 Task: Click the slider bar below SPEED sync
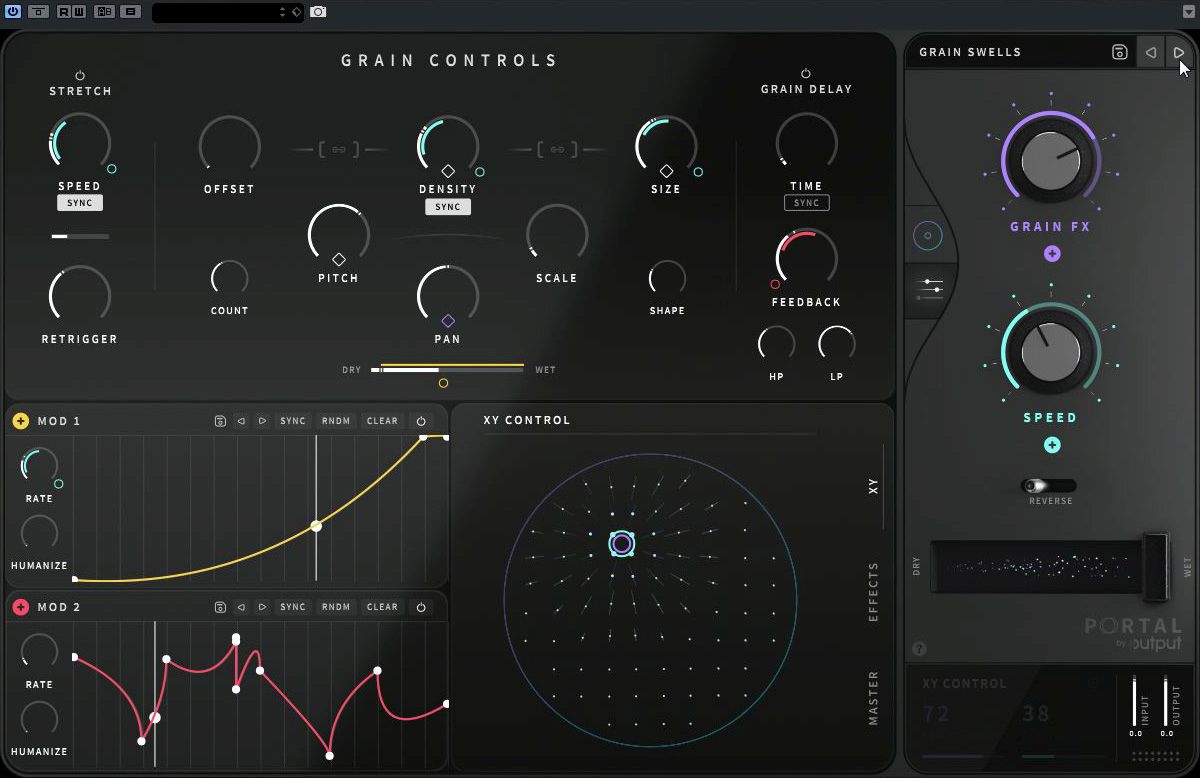pyautogui.click(x=80, y=236)
